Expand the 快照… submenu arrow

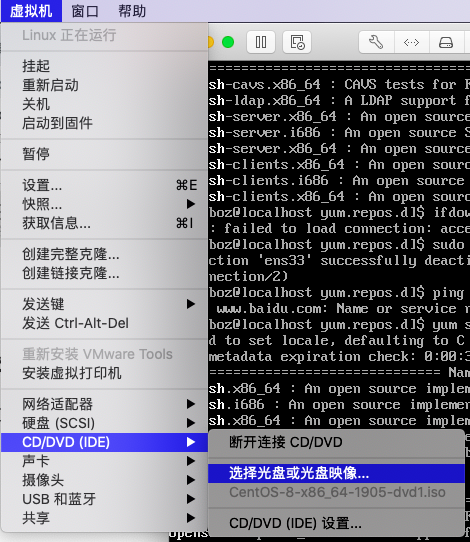pos(191,204)
